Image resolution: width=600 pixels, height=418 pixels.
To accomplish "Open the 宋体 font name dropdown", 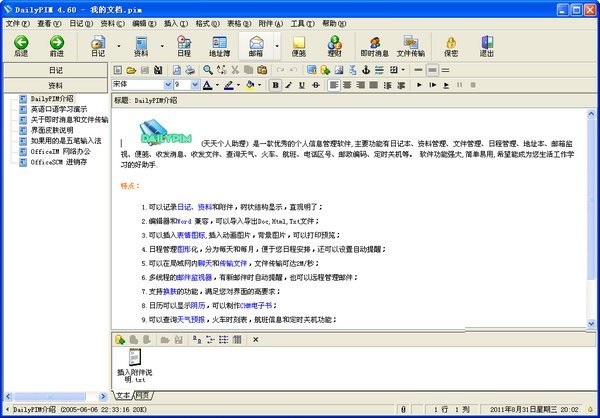I will 168,85.
